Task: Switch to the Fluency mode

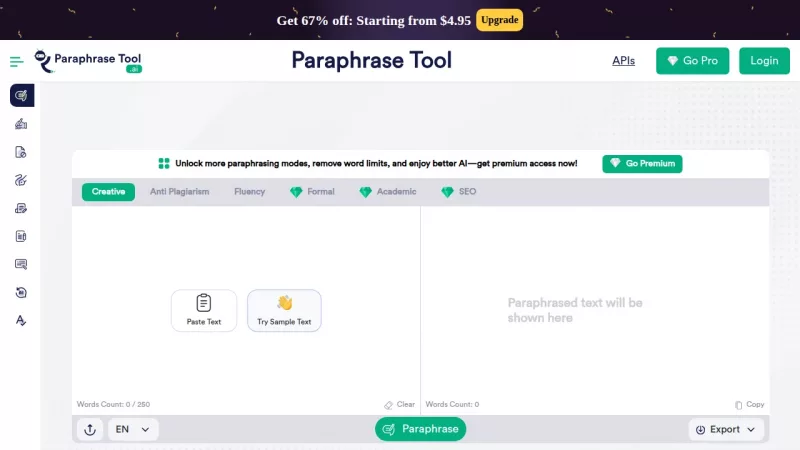Action: point(249,192)
